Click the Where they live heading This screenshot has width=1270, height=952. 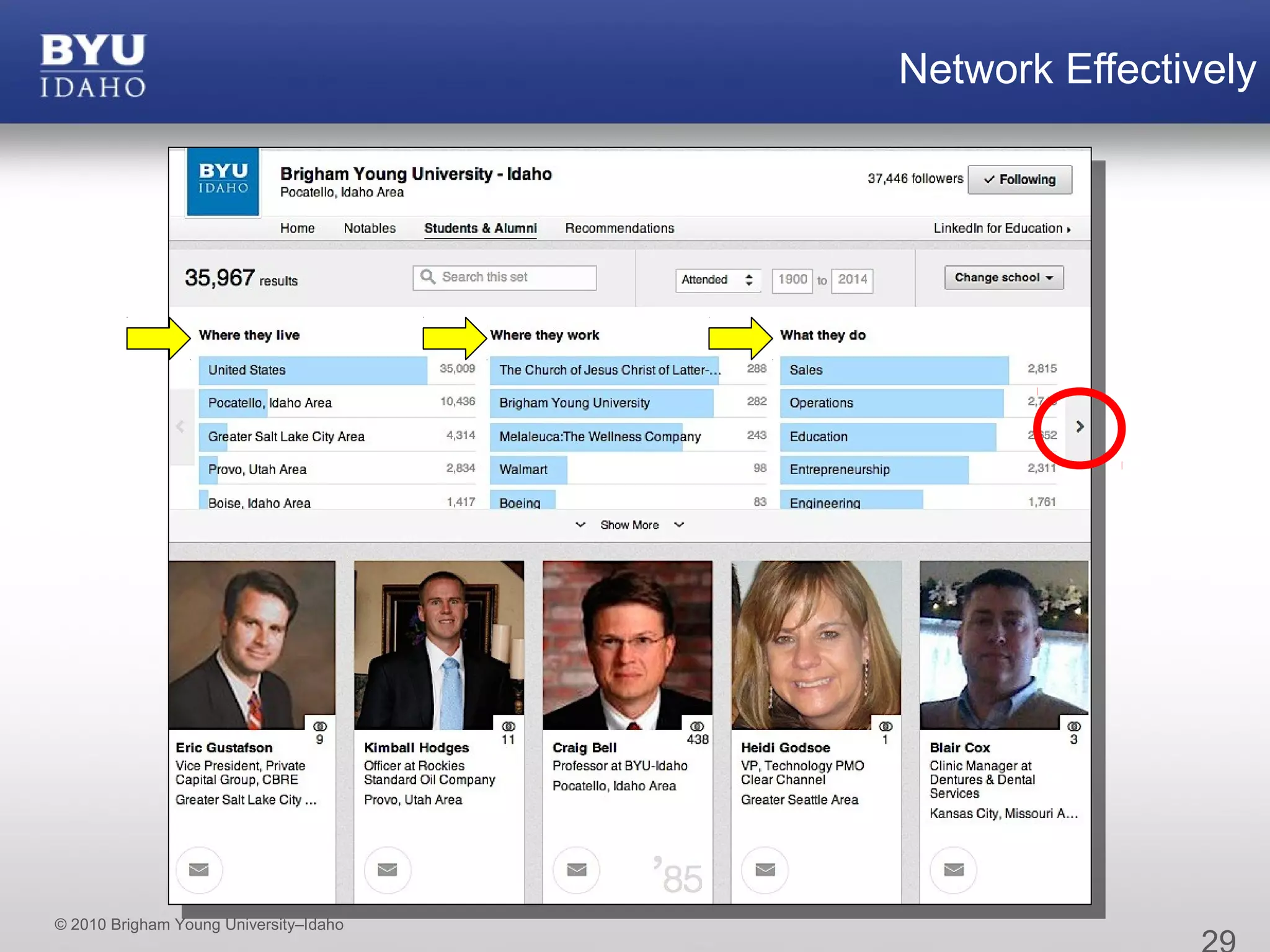pos(249,335)
